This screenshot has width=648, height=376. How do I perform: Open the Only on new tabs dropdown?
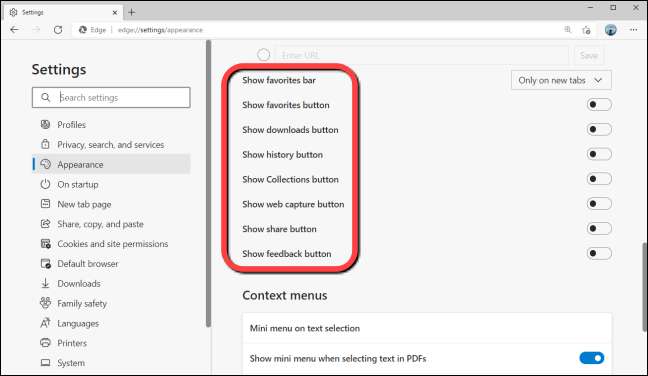coord(561,80)
